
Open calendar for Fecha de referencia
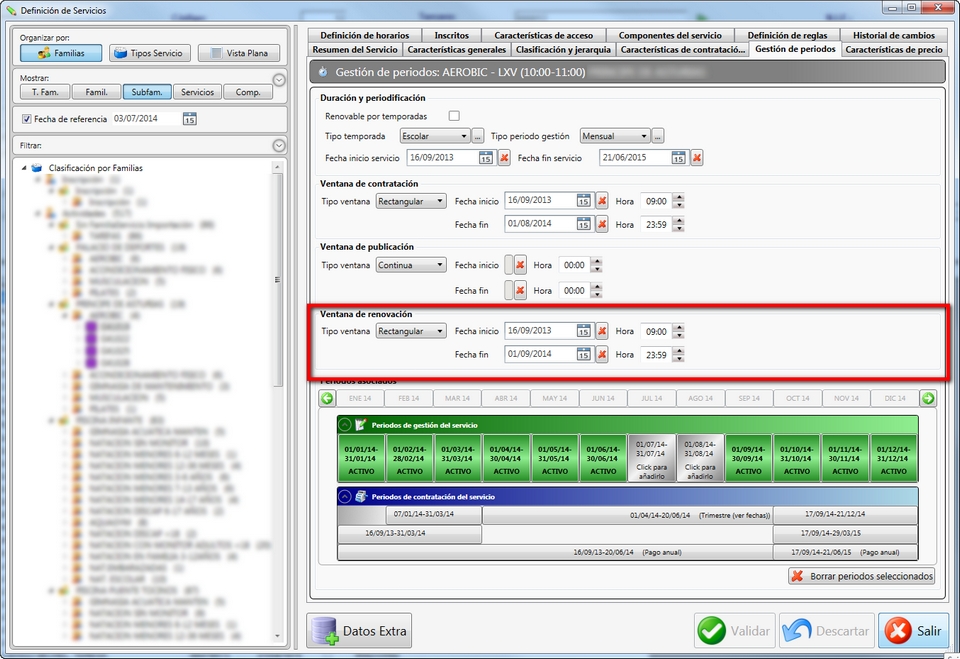point(189,119)
